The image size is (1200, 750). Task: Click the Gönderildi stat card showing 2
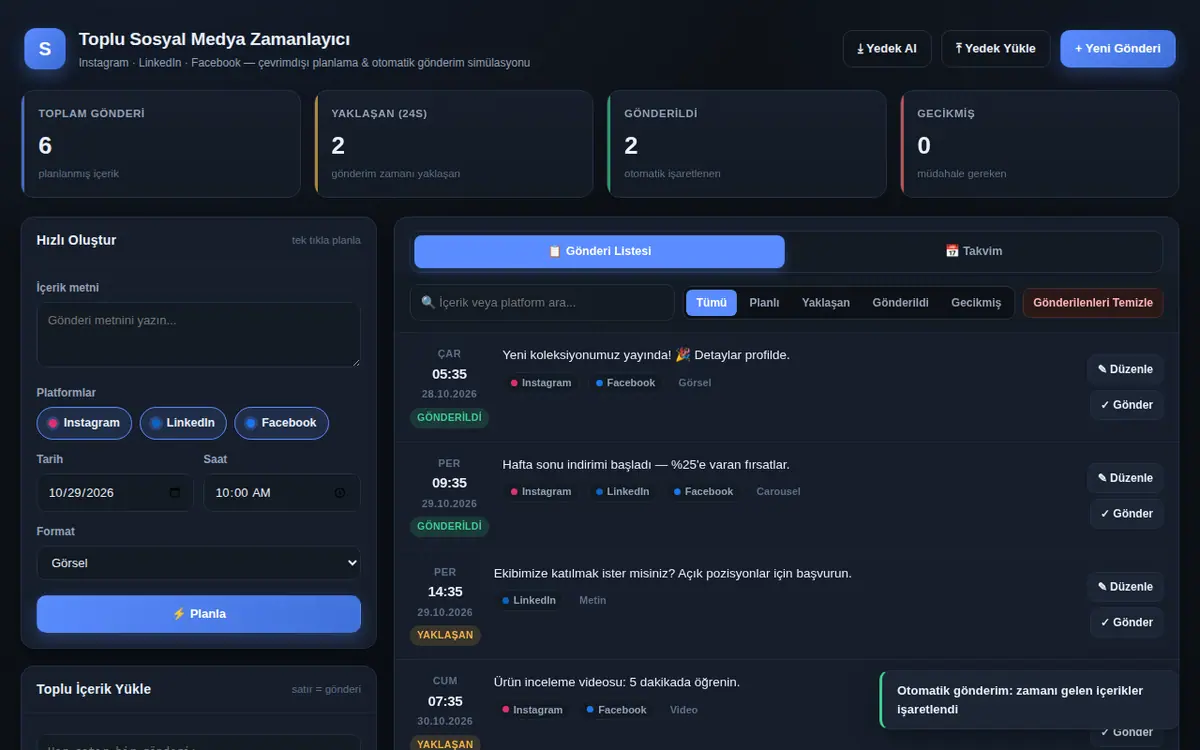747,144
